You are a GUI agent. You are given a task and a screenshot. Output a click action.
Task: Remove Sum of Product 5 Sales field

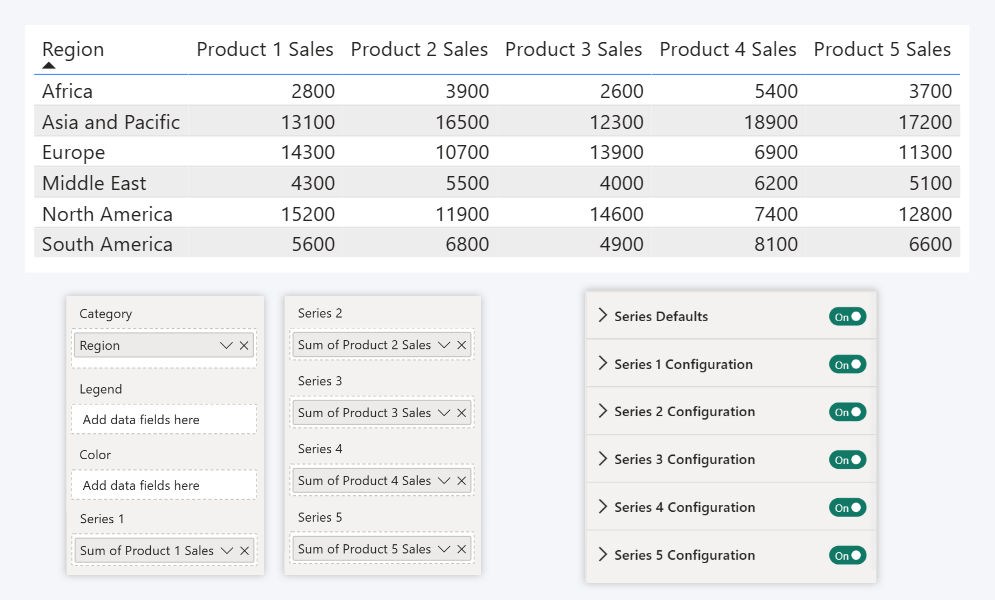(461, 549)
